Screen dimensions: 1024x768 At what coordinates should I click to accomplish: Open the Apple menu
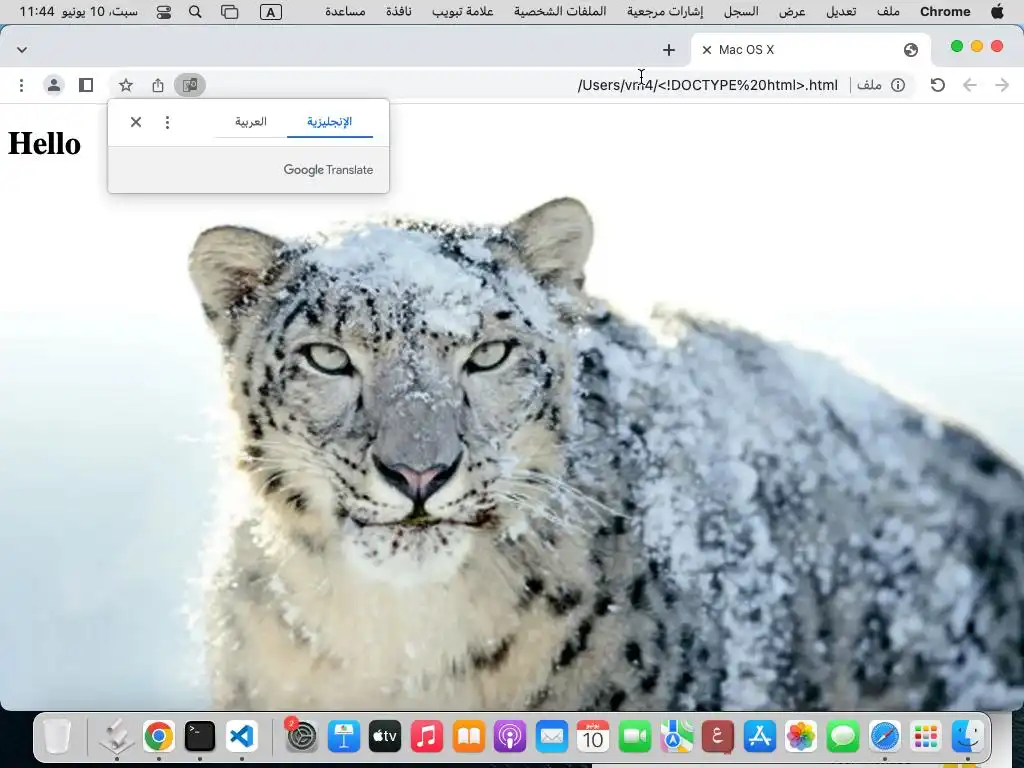[x=997, y=11]
